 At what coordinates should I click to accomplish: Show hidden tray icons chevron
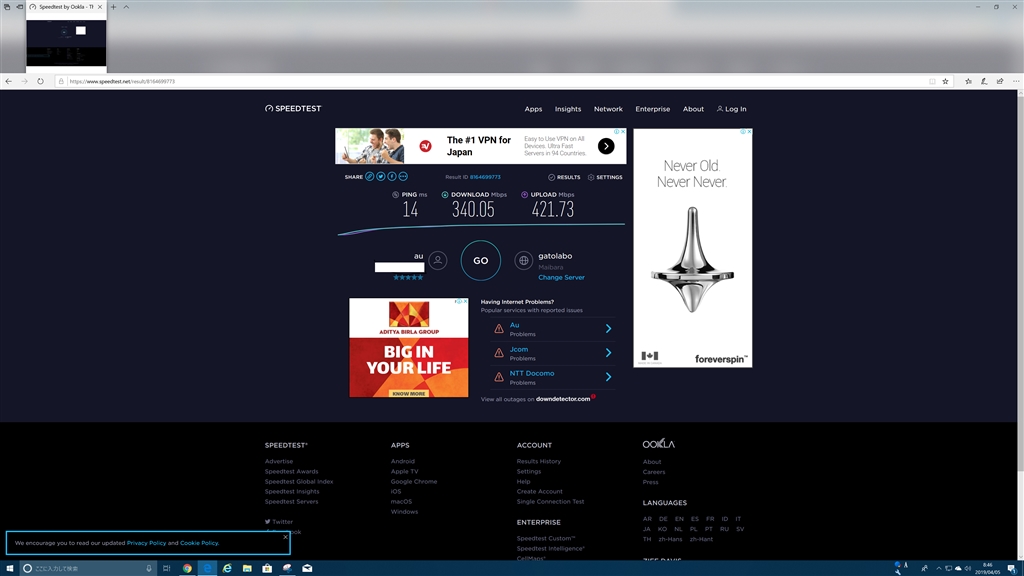(939, 568)
